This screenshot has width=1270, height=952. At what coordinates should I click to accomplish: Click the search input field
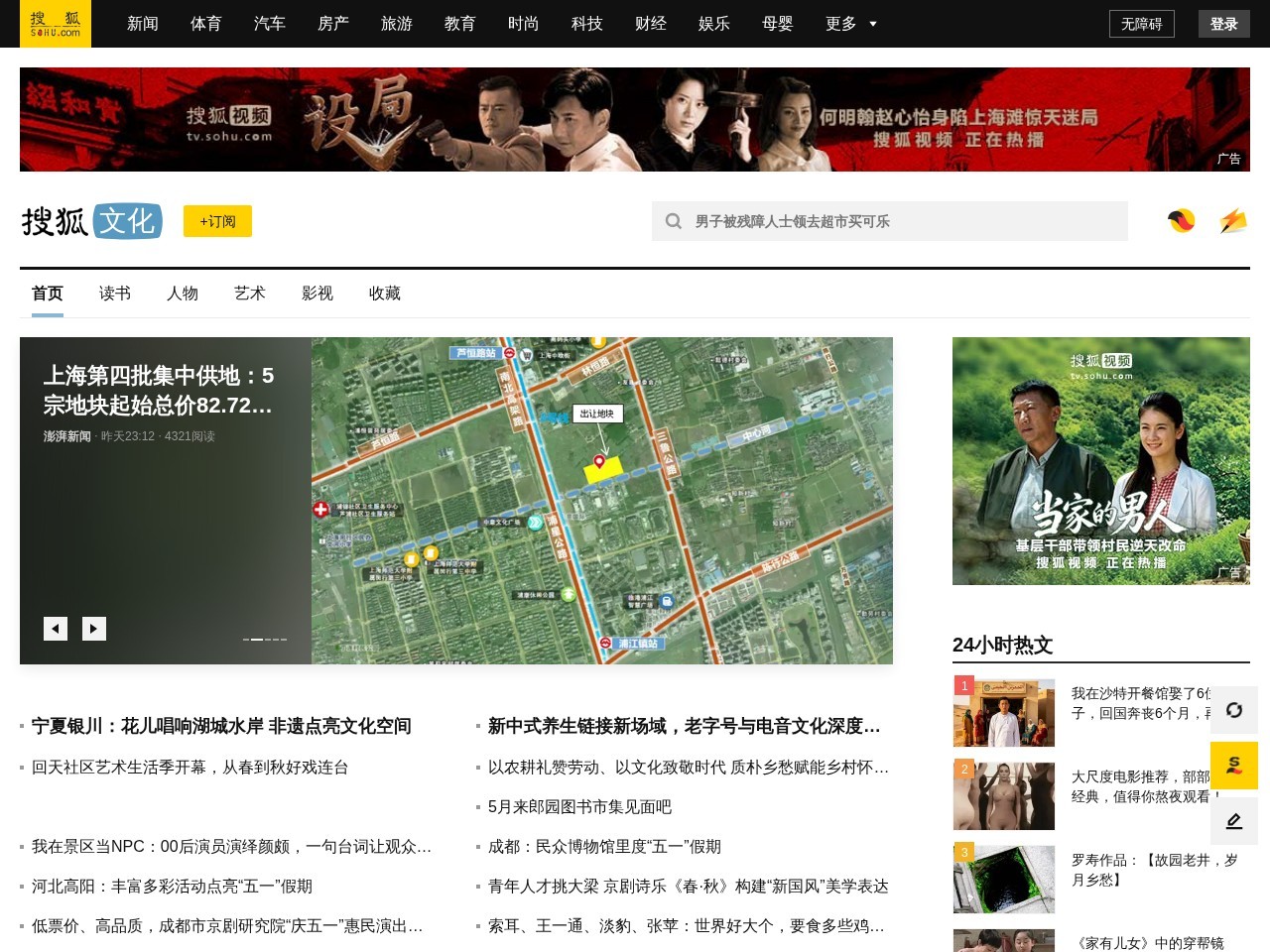pos(890,221)
